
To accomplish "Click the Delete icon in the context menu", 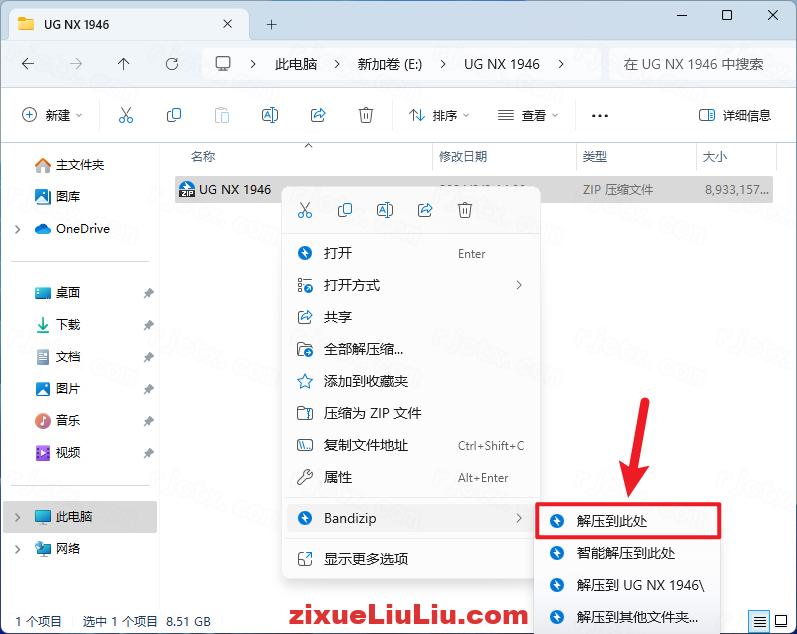I will click(x=465, y=210).
